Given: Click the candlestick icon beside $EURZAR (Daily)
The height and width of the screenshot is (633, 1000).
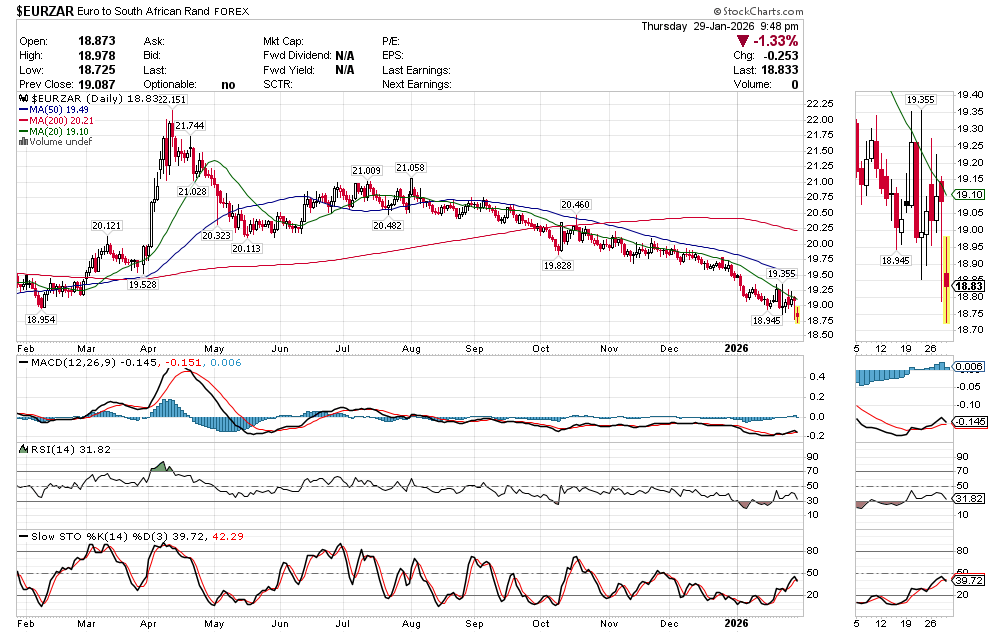Looking at the screenshot, I should [x=24, y=100].
